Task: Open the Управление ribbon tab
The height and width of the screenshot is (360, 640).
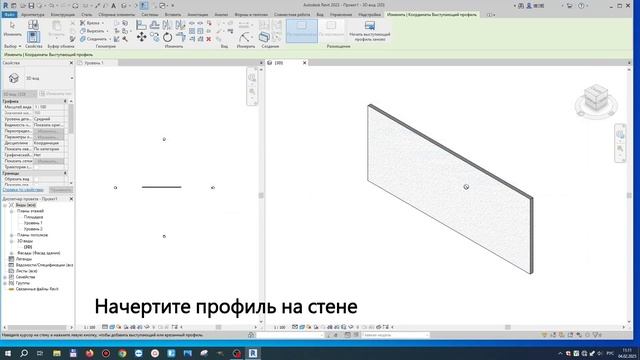Action: click(341, 15)
